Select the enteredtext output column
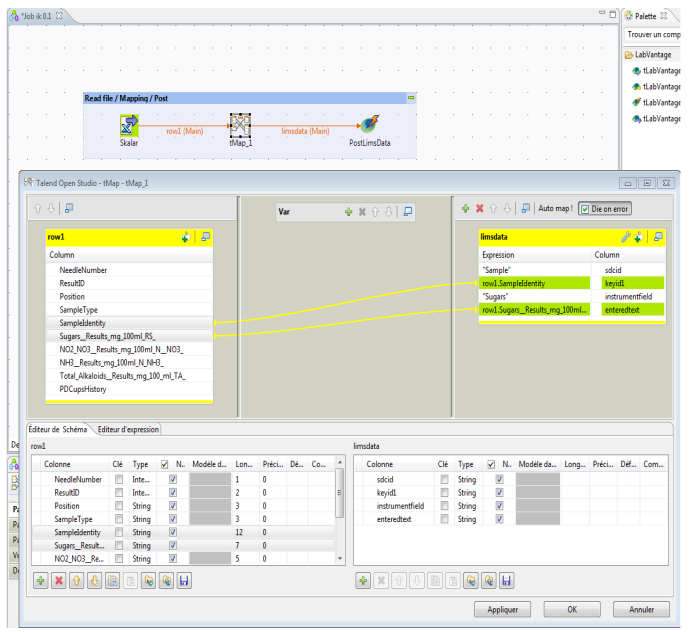 633,310
